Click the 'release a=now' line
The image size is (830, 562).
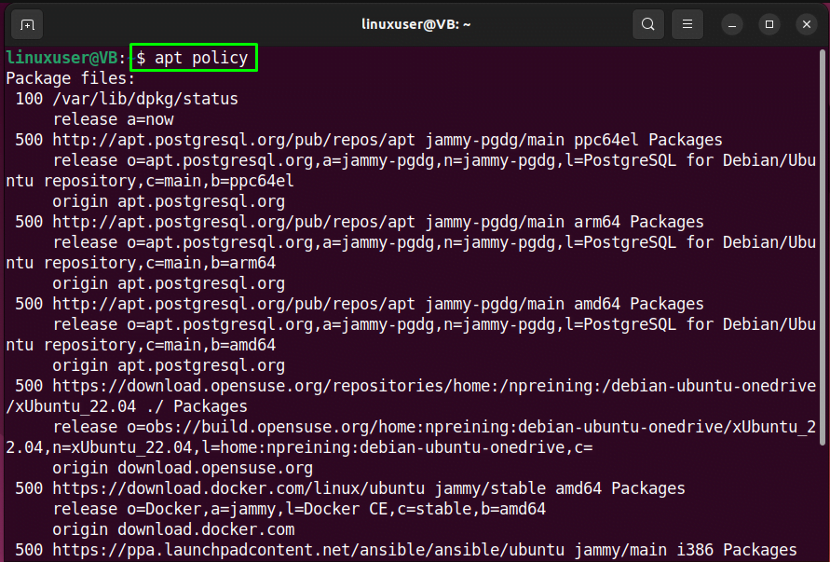(113, 120)
